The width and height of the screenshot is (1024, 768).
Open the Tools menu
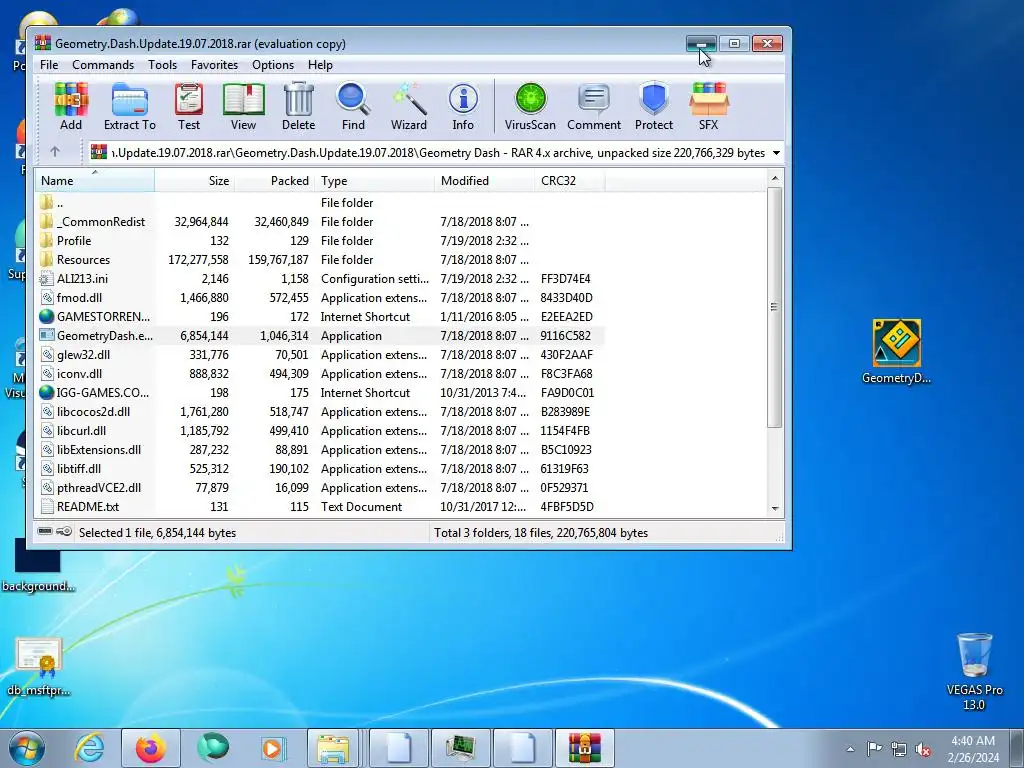(x=162, y=65)
